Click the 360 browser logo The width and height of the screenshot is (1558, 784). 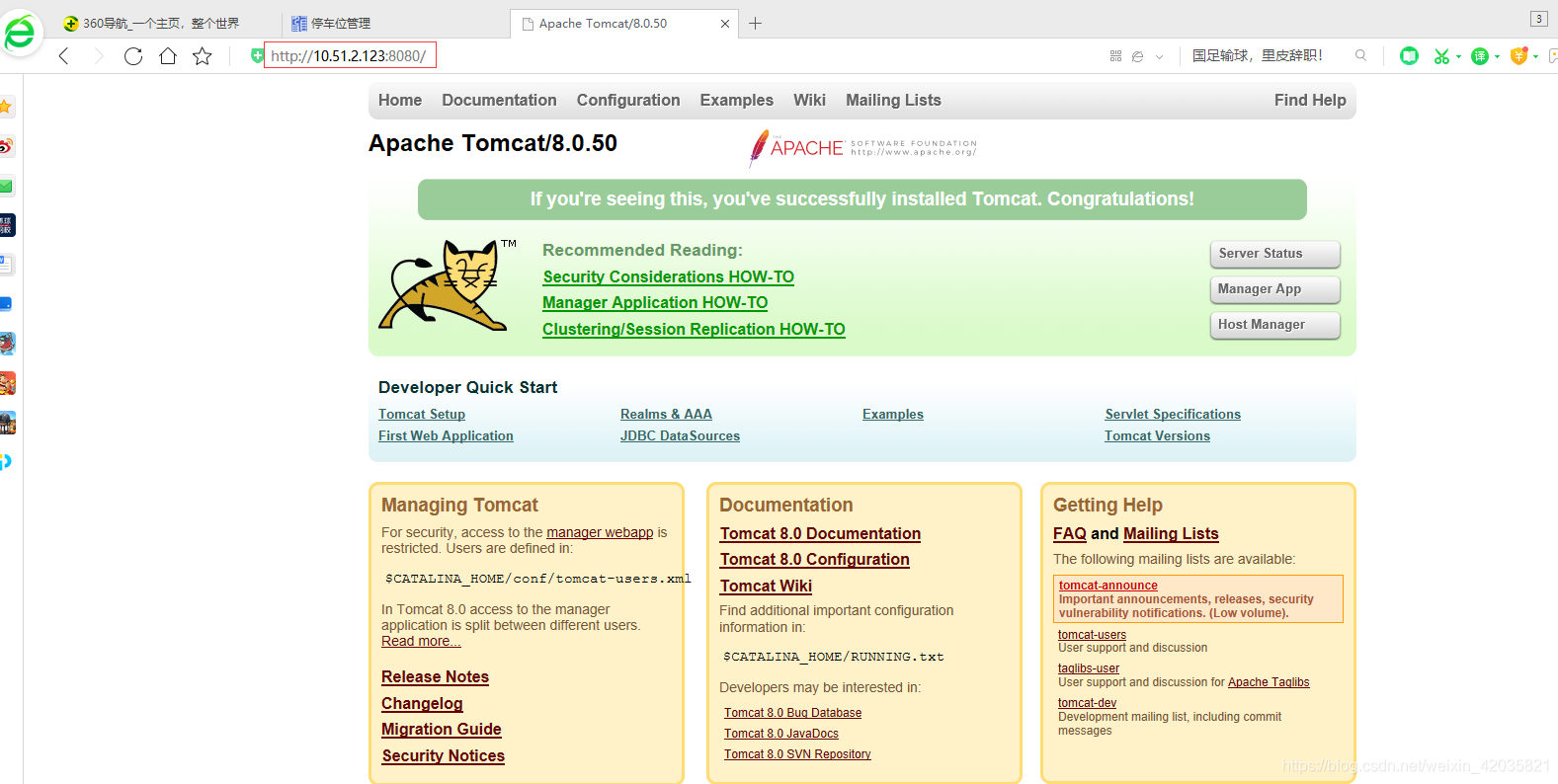pyautogui.click(x=20, y=34)
